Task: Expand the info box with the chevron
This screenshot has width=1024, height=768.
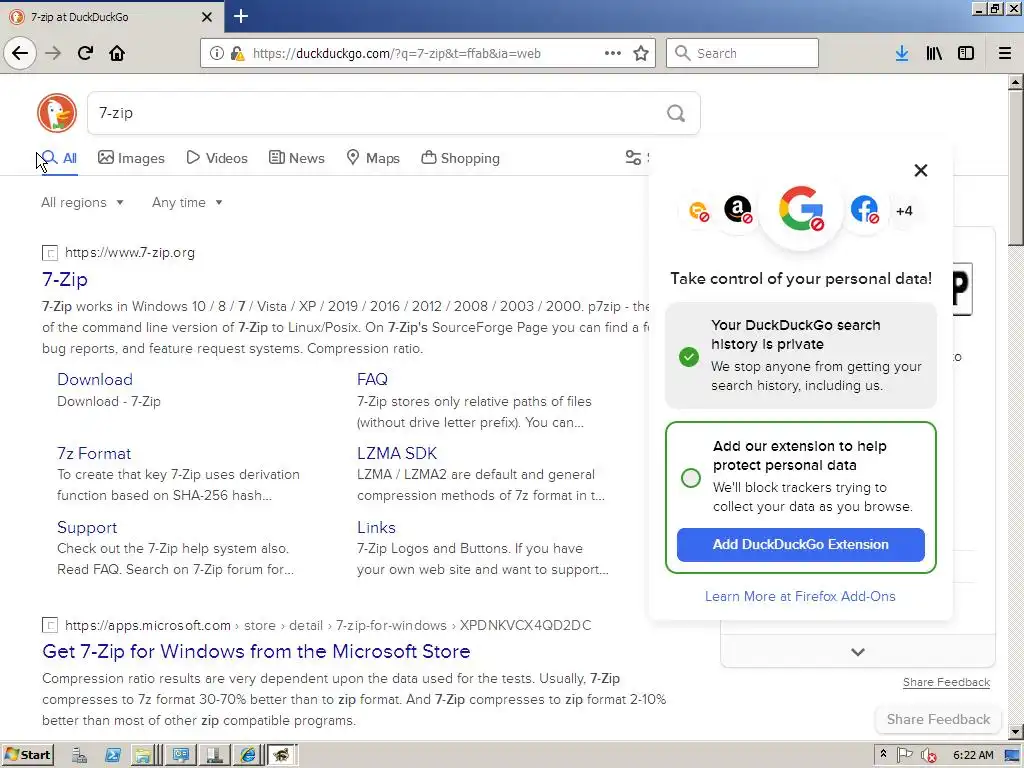Action: (858, 652)
